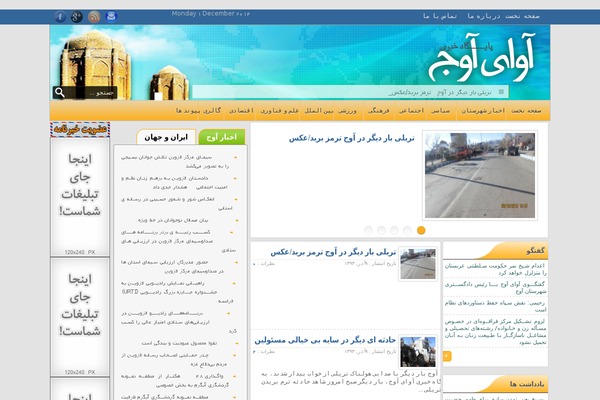600x400 pixels.
Task: Open «بیان مسائل نوجوانان در خط ویژه» list item
Action: coord(173,220)
